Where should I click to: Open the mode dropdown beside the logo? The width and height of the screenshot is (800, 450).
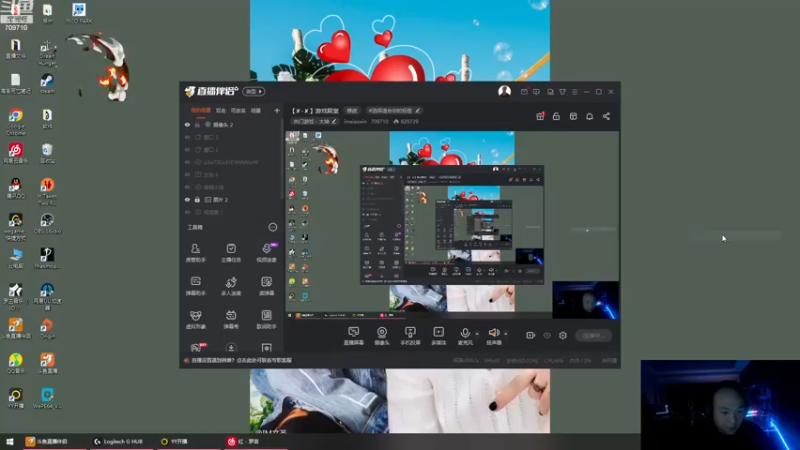(x=254, y=91)
